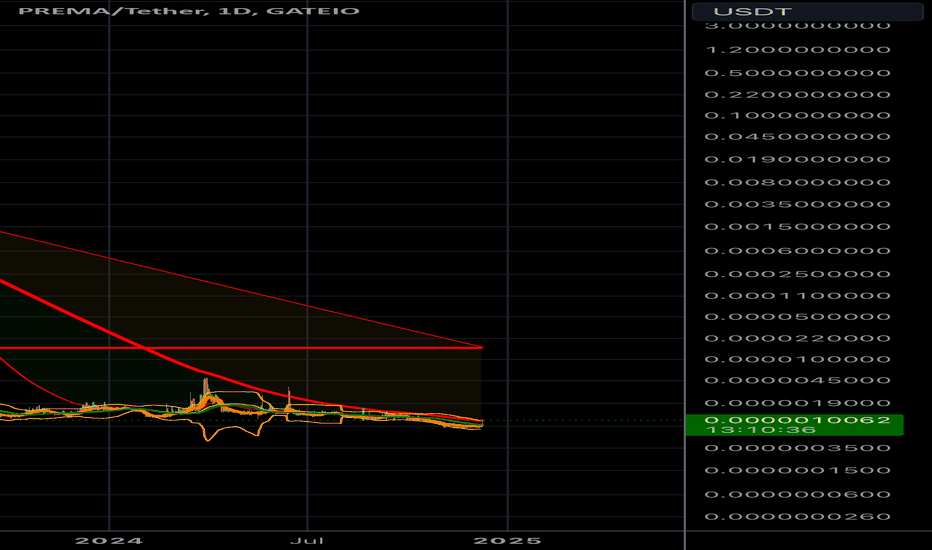
Task: Click the price level 0.5000000000
Action: (x=797, y=73)
